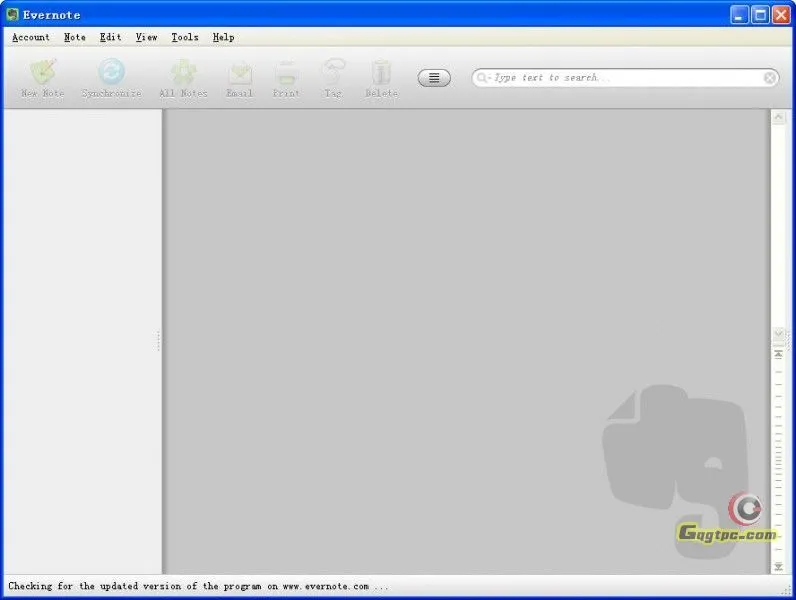Click the Email toolbar icon

tap(239, 74)
